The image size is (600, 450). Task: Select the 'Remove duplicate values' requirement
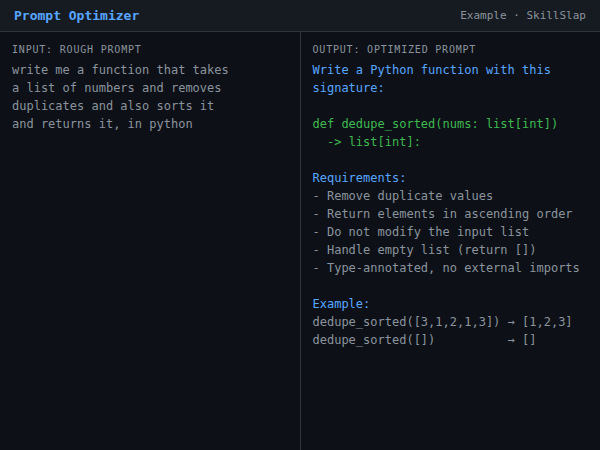(x=402, y=196)
